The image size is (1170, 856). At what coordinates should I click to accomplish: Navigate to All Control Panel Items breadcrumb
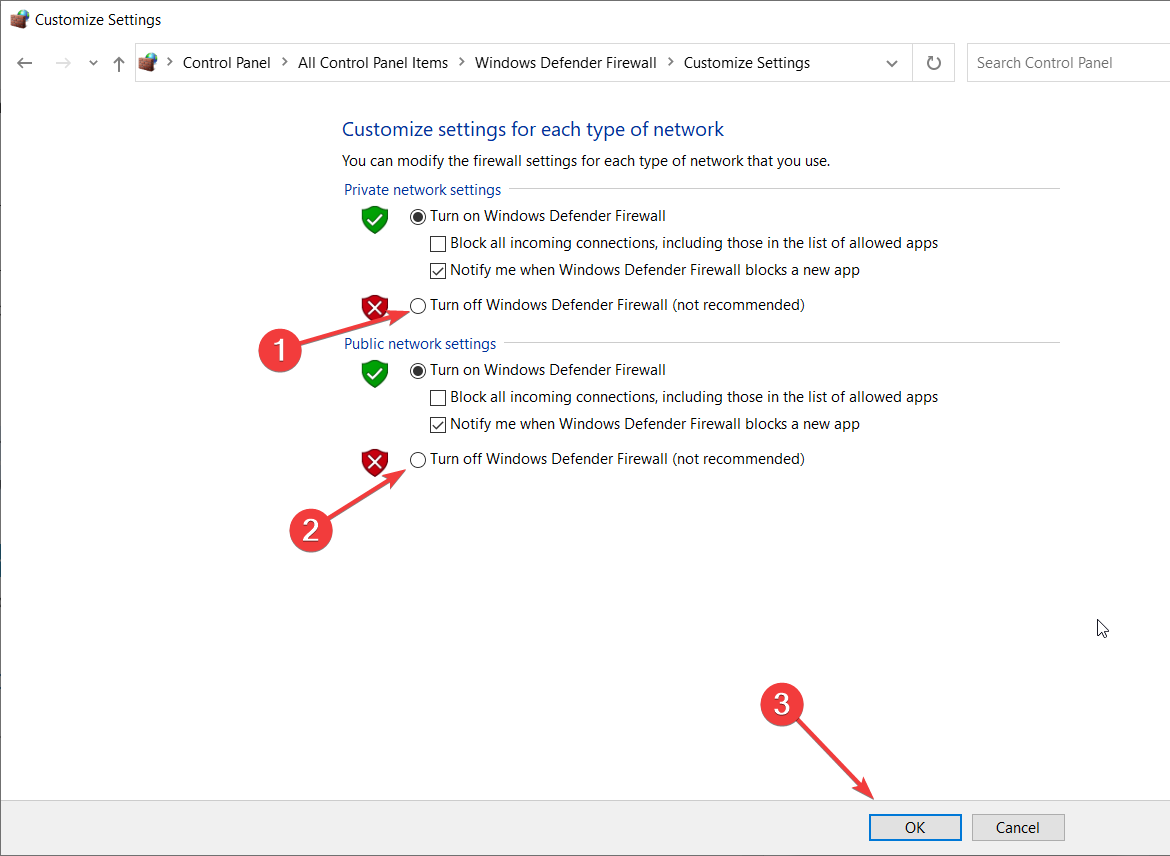373,63
